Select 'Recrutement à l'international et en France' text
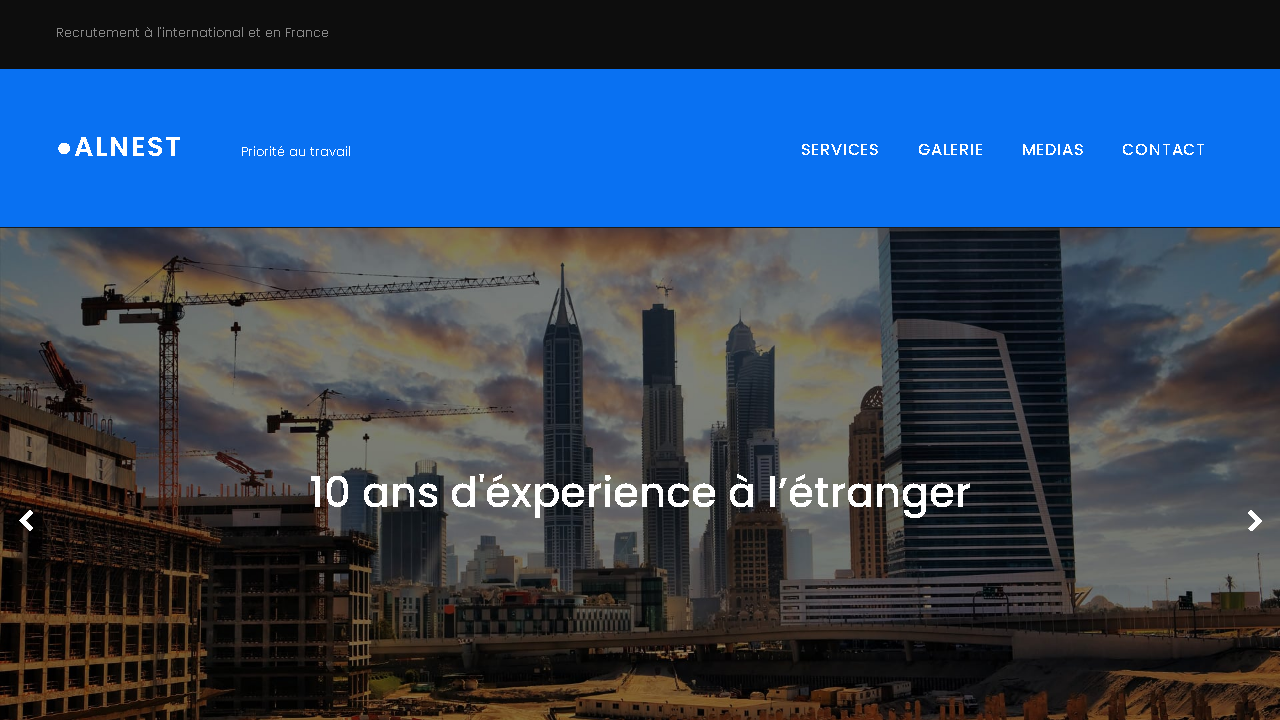The width and height of the screenshot is (1280, 720). click(x=192, y=33)
